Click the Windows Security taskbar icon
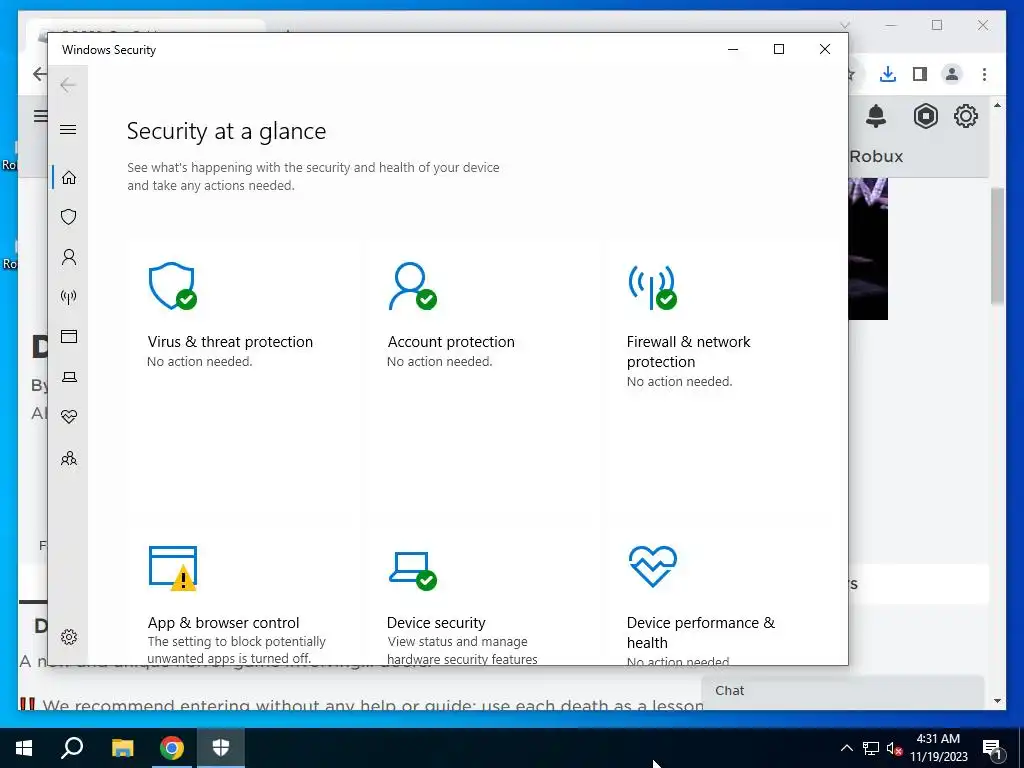 [221, 748]
